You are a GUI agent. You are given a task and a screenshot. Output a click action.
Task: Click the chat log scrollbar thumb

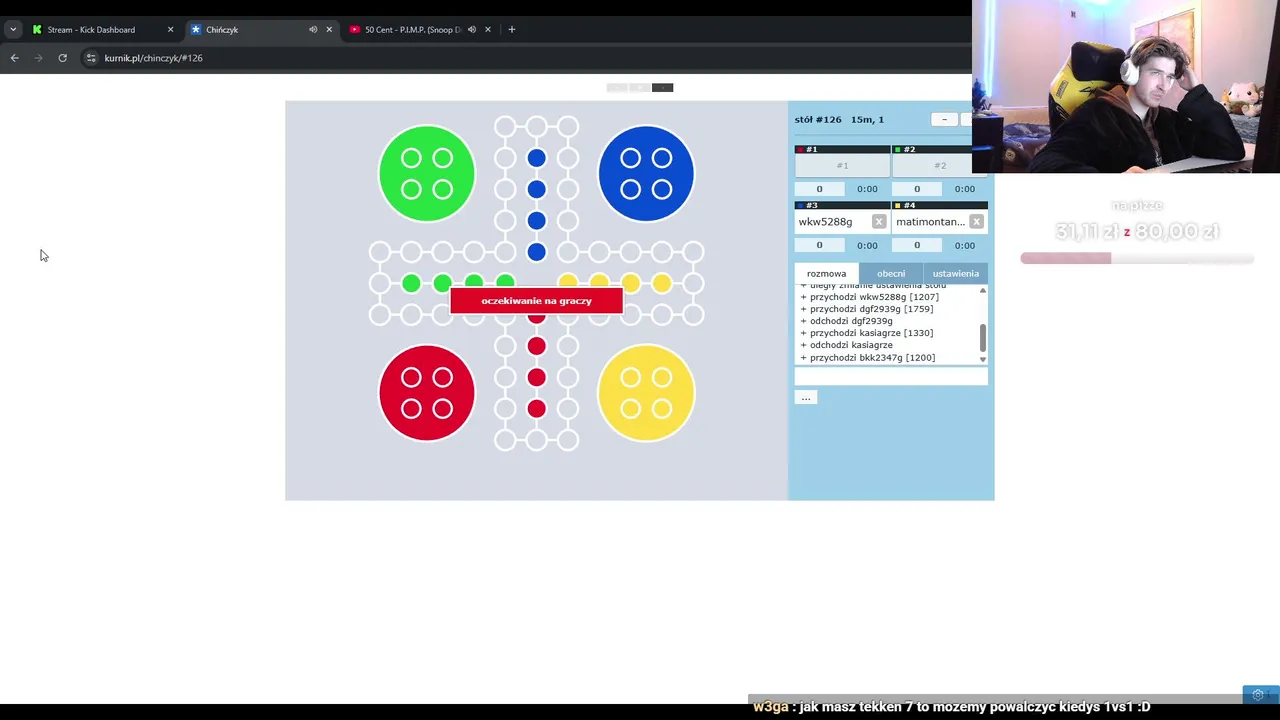(983, 337)
